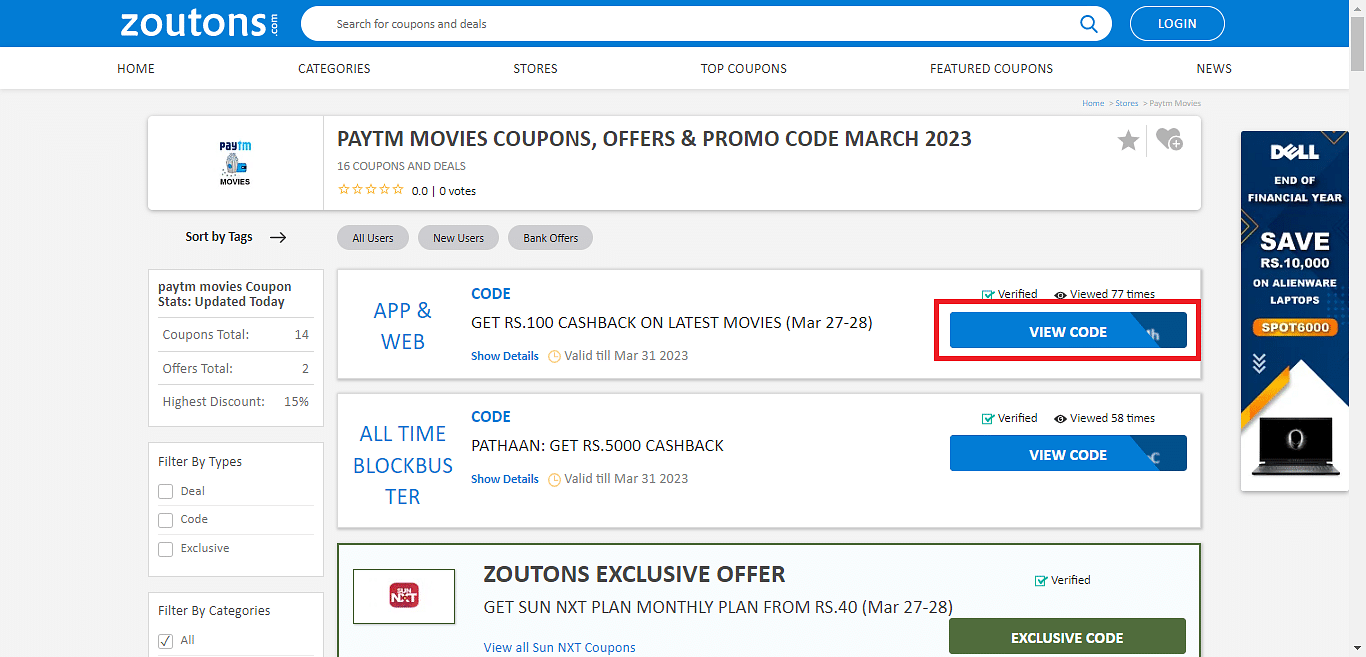
Task: Click the EXCLUSIVE CODE button
Action: (x=1067, y=638)
